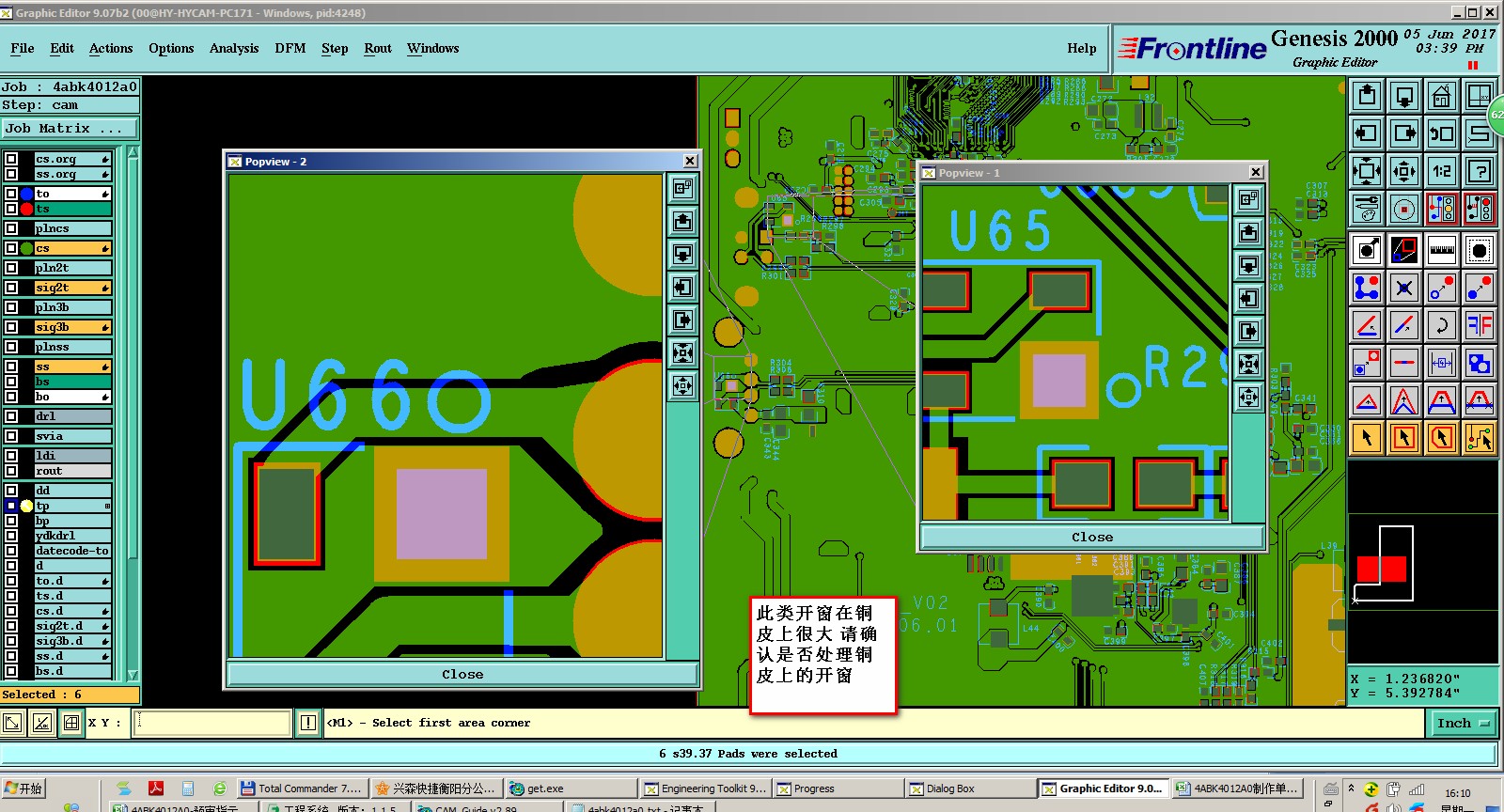Click pan left icon in Popview - 2

[x=682, y=288]
